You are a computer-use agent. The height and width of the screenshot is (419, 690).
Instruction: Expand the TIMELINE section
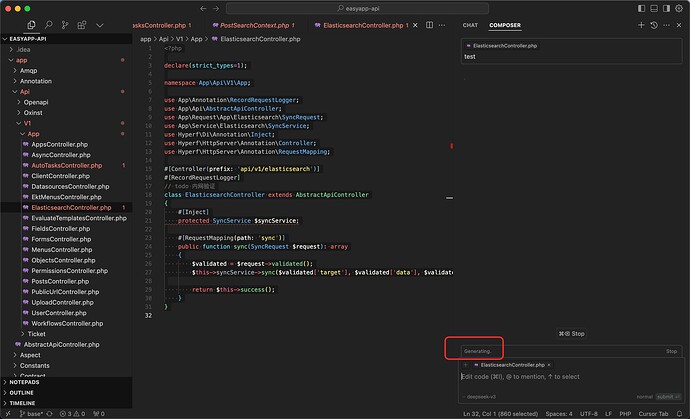(66, 403)
